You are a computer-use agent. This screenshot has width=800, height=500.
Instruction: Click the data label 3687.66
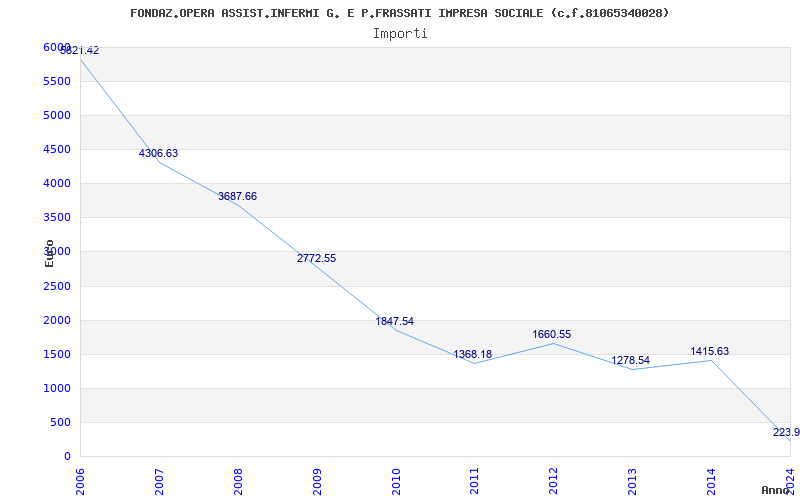[x=237, y=196]
